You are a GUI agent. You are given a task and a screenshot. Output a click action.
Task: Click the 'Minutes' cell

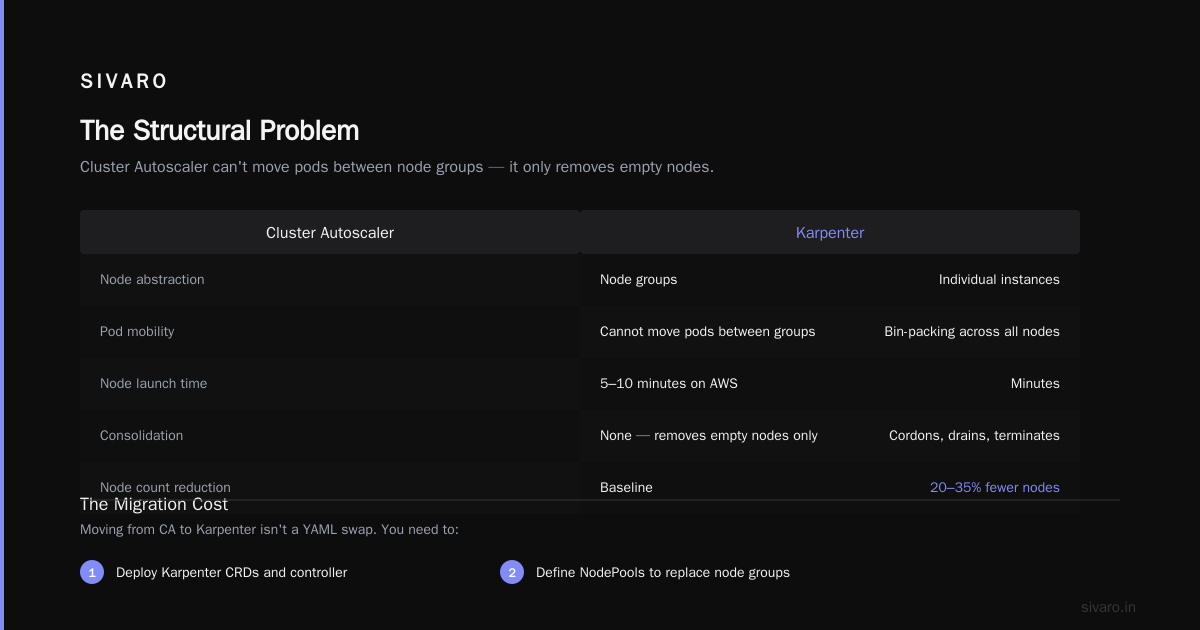[1035, 384]
